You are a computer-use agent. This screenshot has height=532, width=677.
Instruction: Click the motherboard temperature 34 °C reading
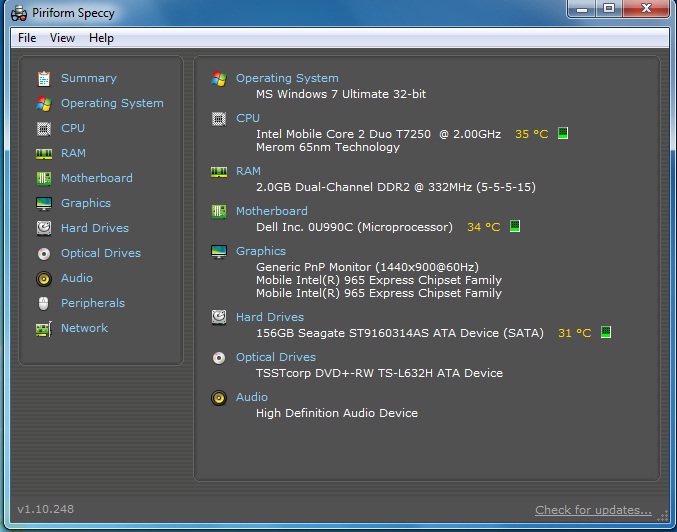[483, 227]
